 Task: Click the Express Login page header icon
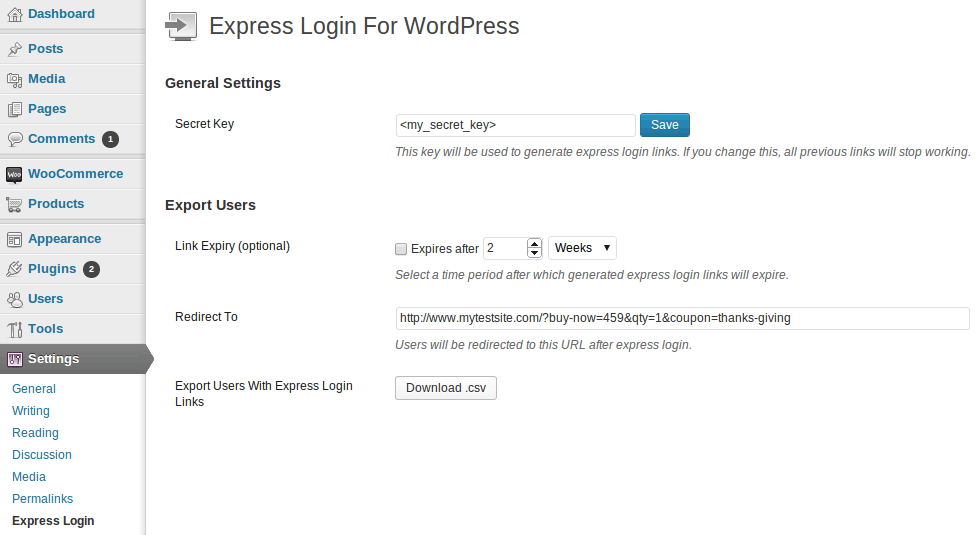181,26
